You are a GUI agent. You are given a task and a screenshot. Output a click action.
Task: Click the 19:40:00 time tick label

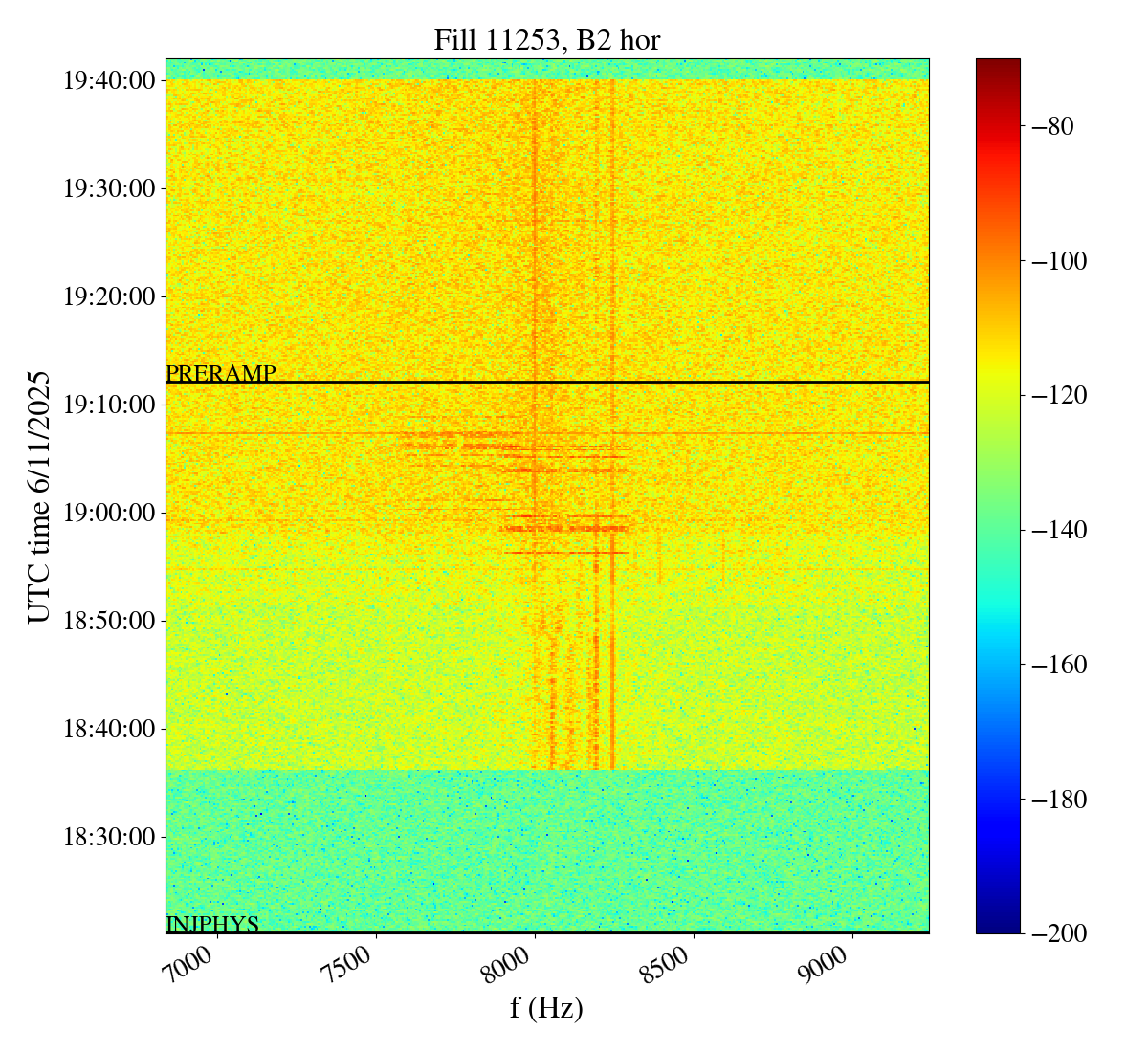tap(109, 80)
